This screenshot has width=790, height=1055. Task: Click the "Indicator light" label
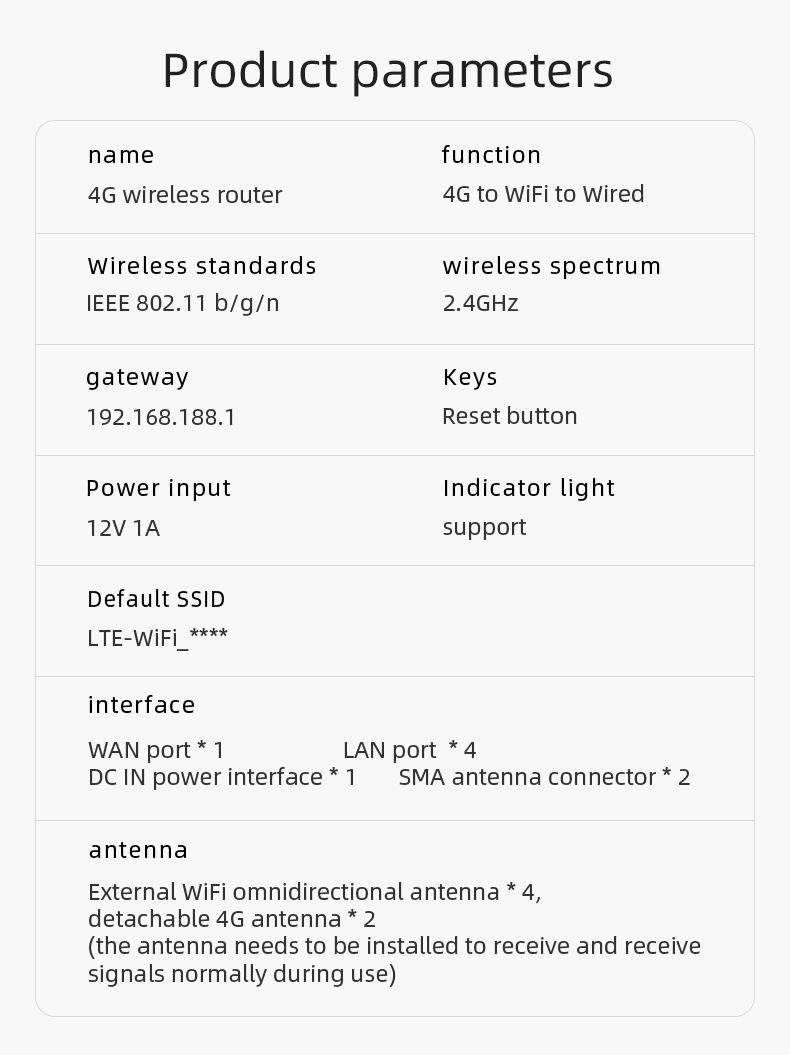coord(529,488)
